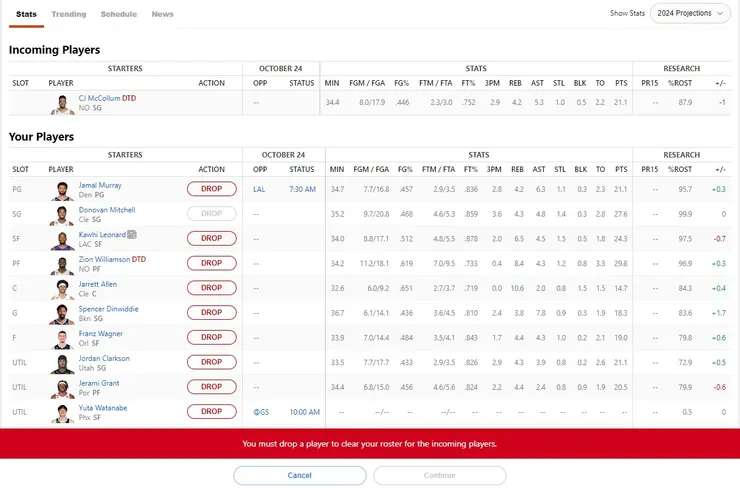Open the @GS opponent link for Yuta Watanabe
This screenshot has height=490, width=740.
coord(261,412)
